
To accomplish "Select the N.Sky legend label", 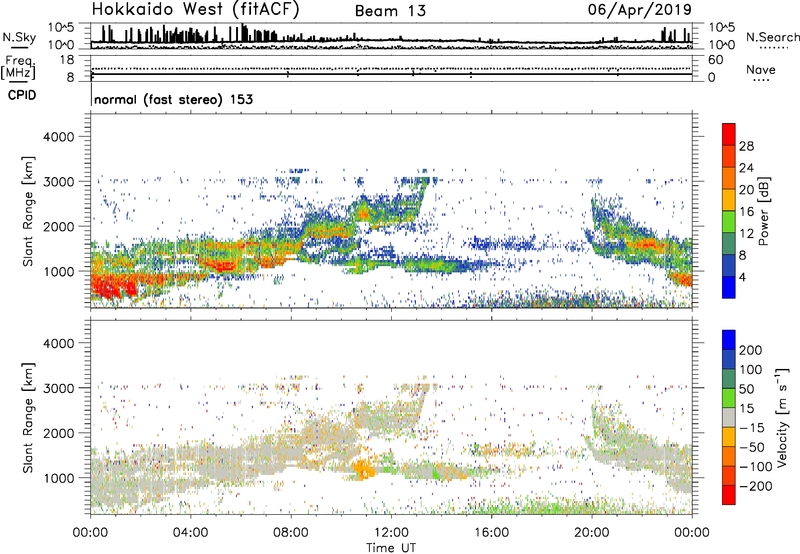I will pos(19,37).
